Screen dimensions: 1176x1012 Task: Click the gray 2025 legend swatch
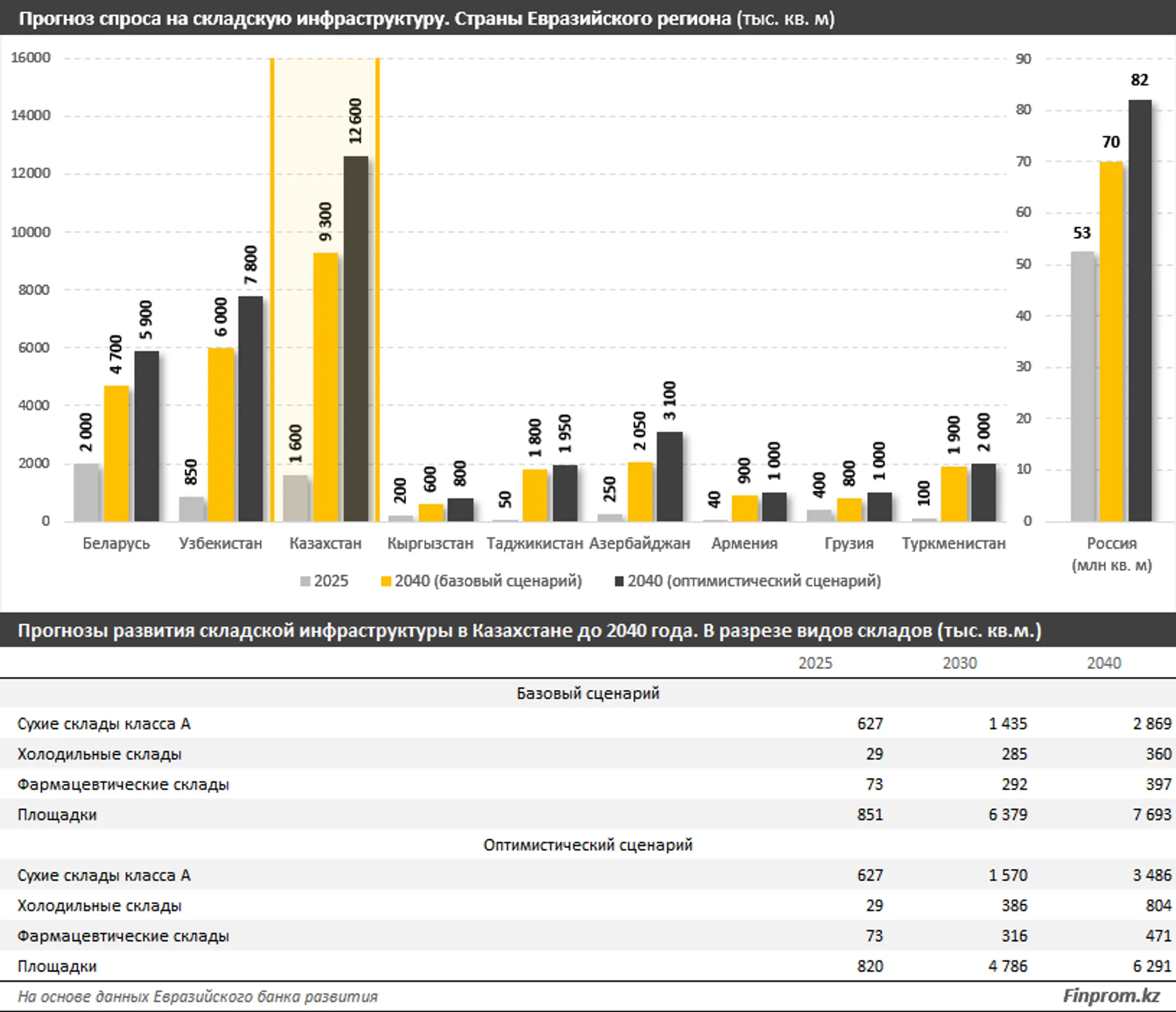(x=305, y=581)
